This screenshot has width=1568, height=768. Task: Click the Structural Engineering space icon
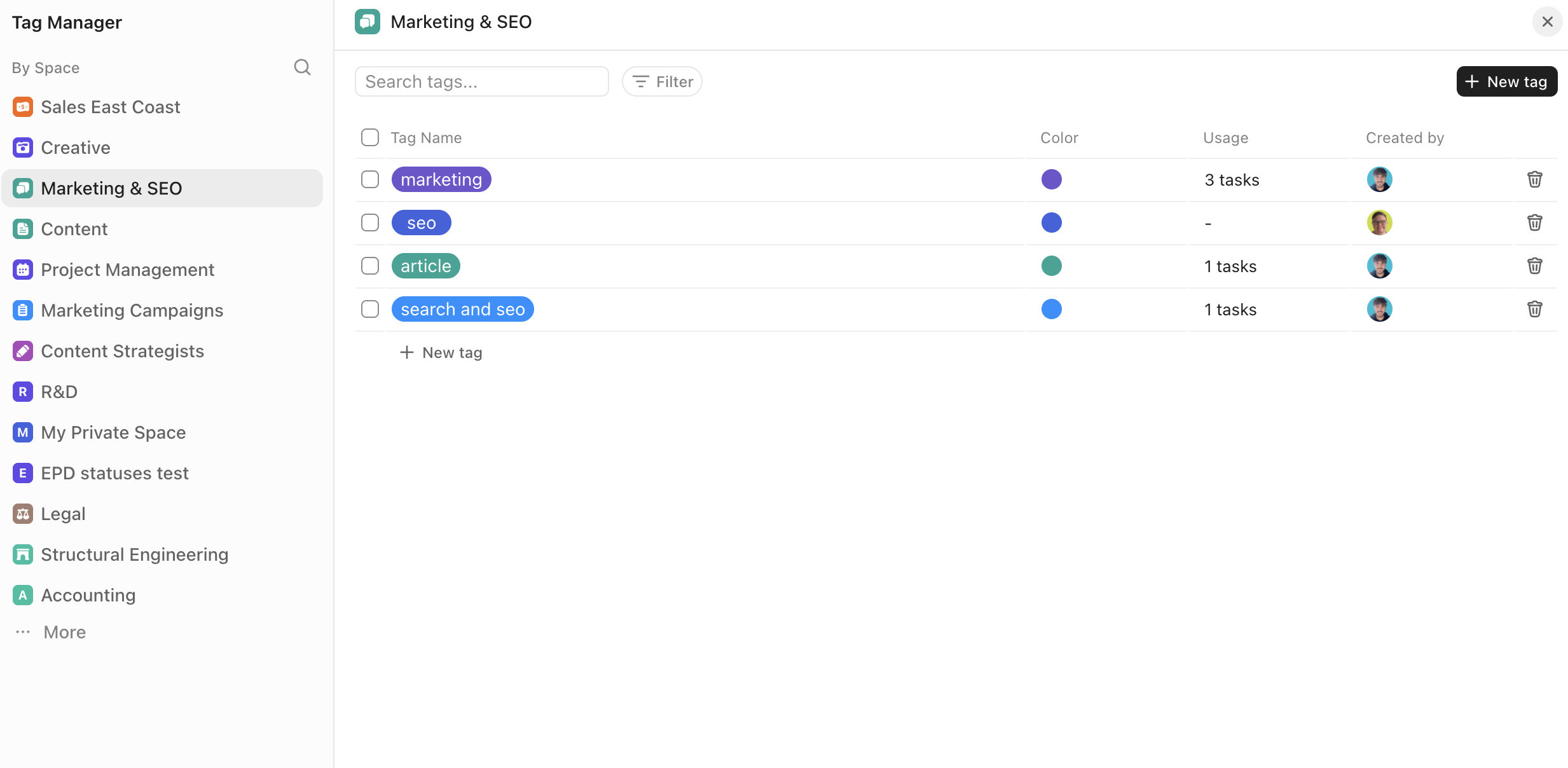[x=23, y=554]
